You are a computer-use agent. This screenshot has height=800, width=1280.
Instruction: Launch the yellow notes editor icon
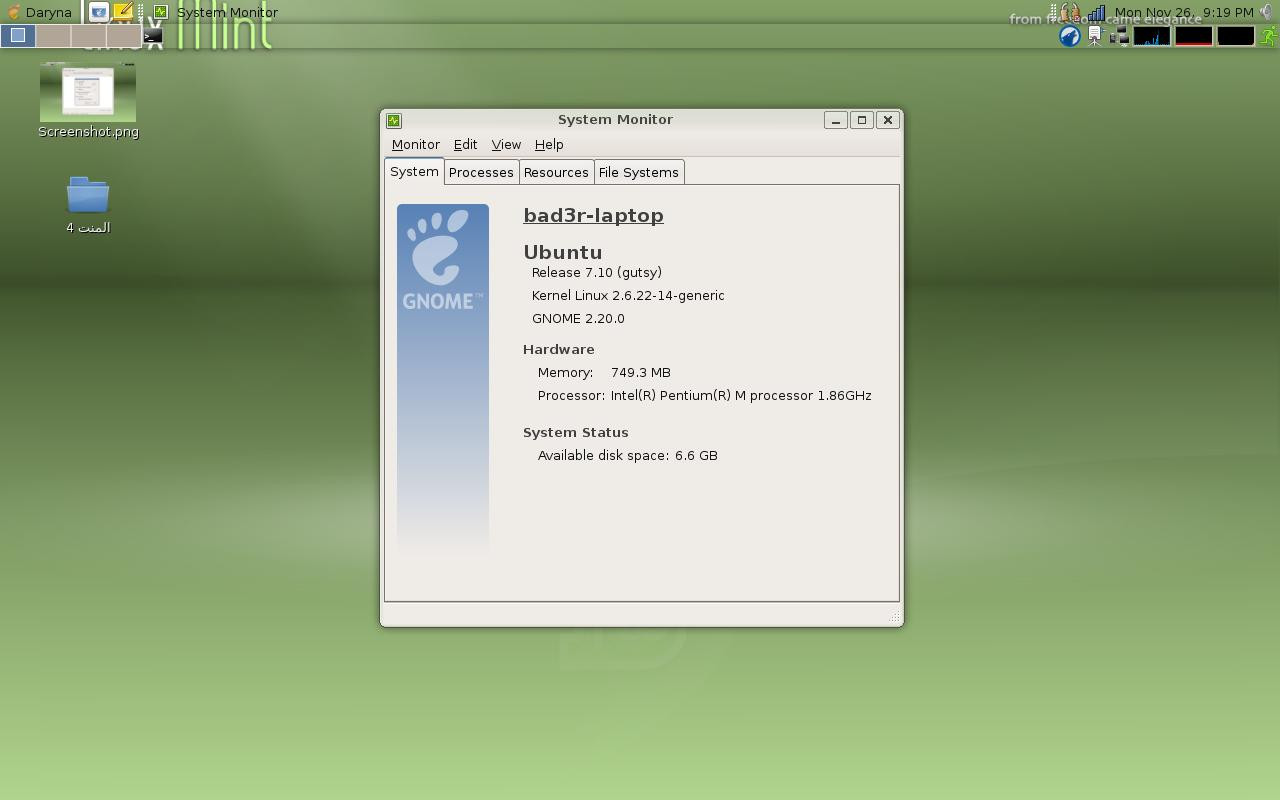coord(122,12)
